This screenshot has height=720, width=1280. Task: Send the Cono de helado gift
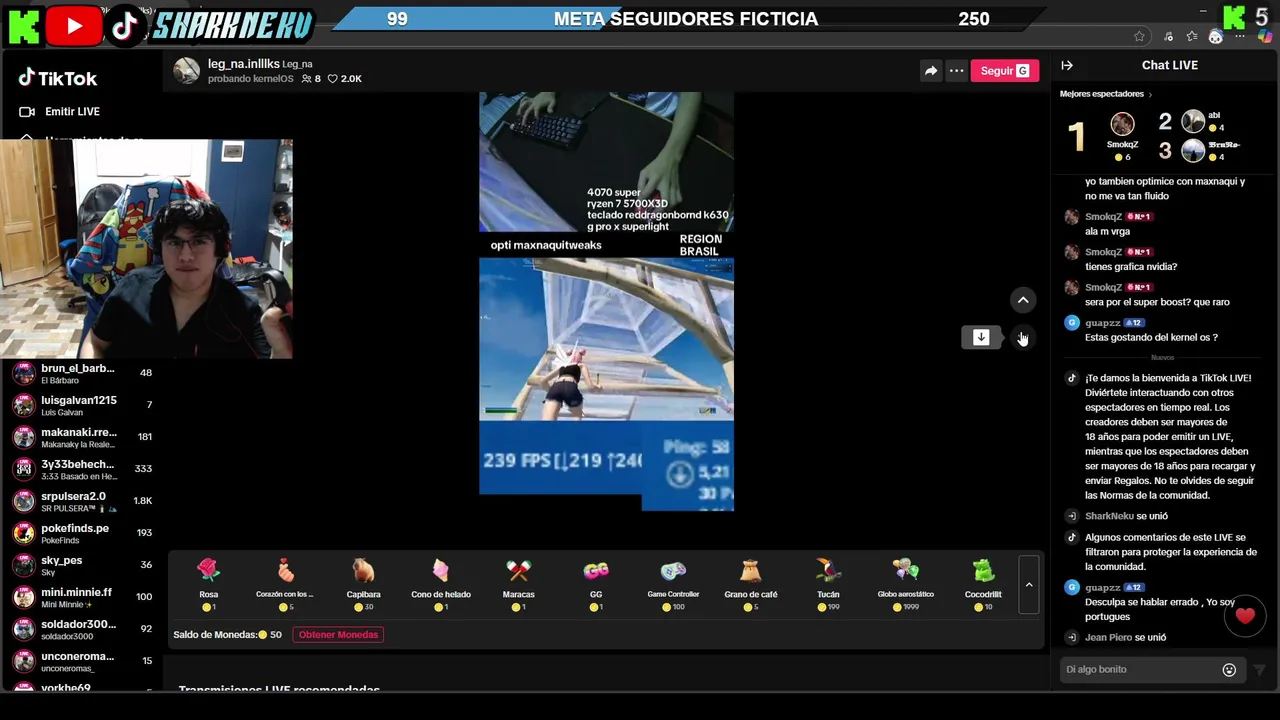441,584
